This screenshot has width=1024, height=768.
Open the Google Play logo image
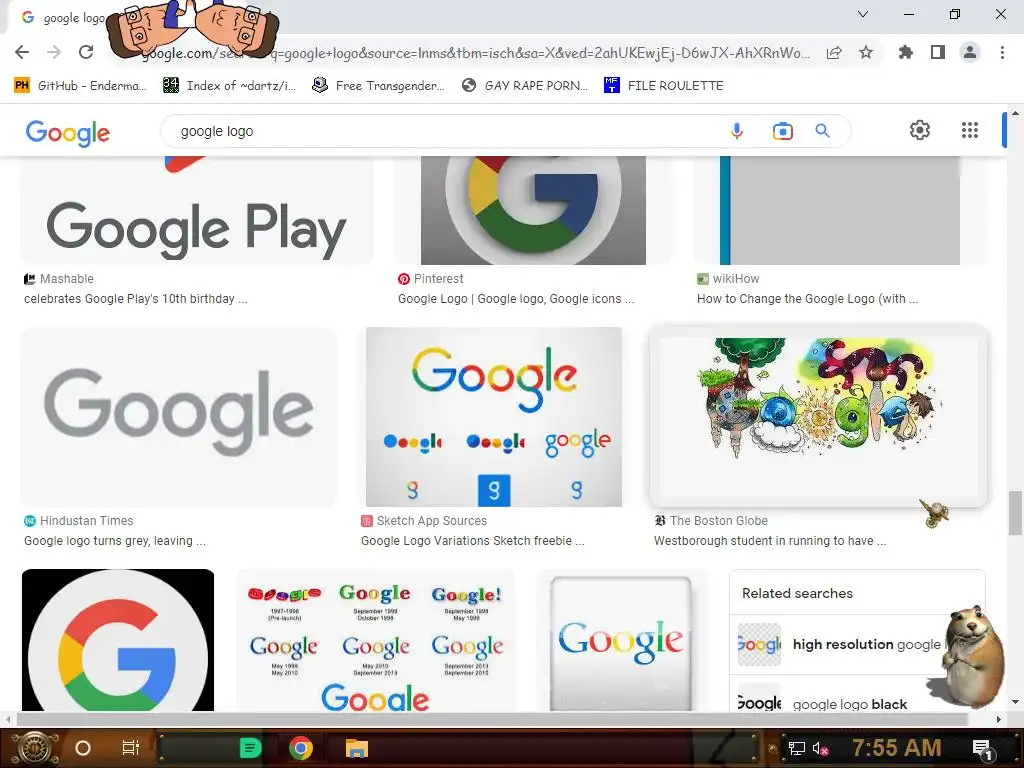point(197,210)
